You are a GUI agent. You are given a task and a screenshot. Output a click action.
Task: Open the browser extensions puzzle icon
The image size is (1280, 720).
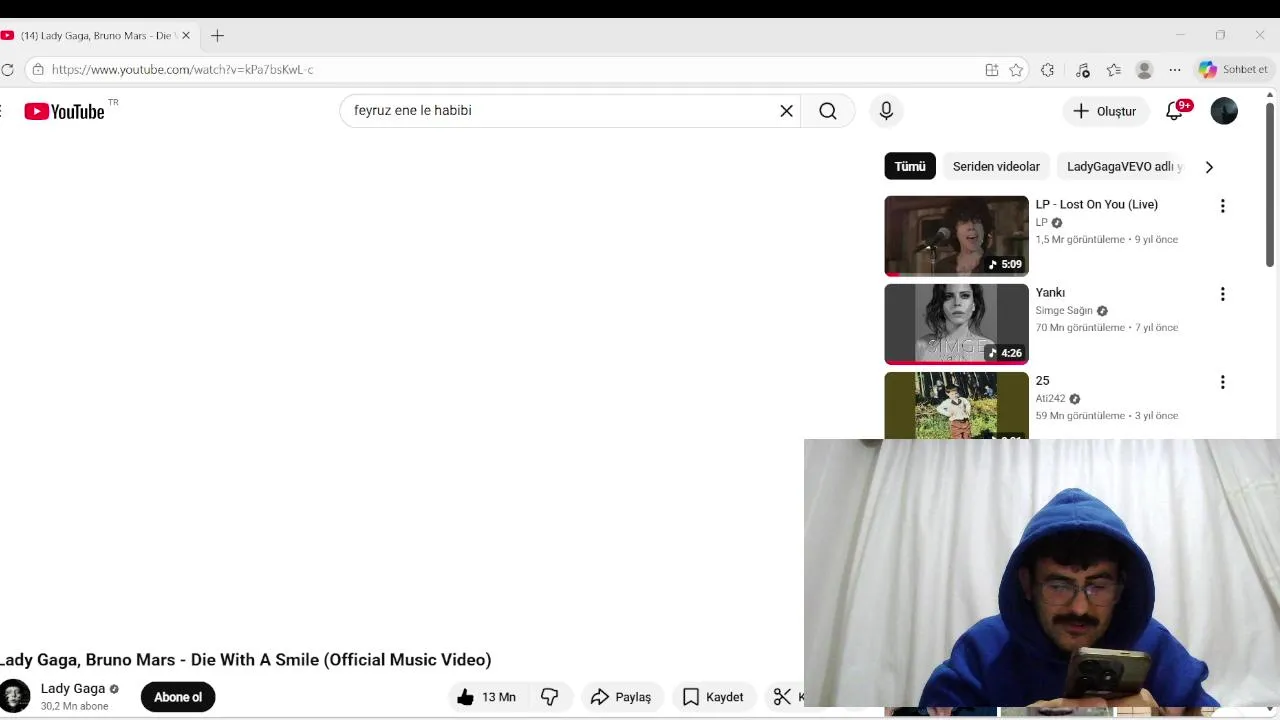pyautogui.click(x=1047, y=70)
